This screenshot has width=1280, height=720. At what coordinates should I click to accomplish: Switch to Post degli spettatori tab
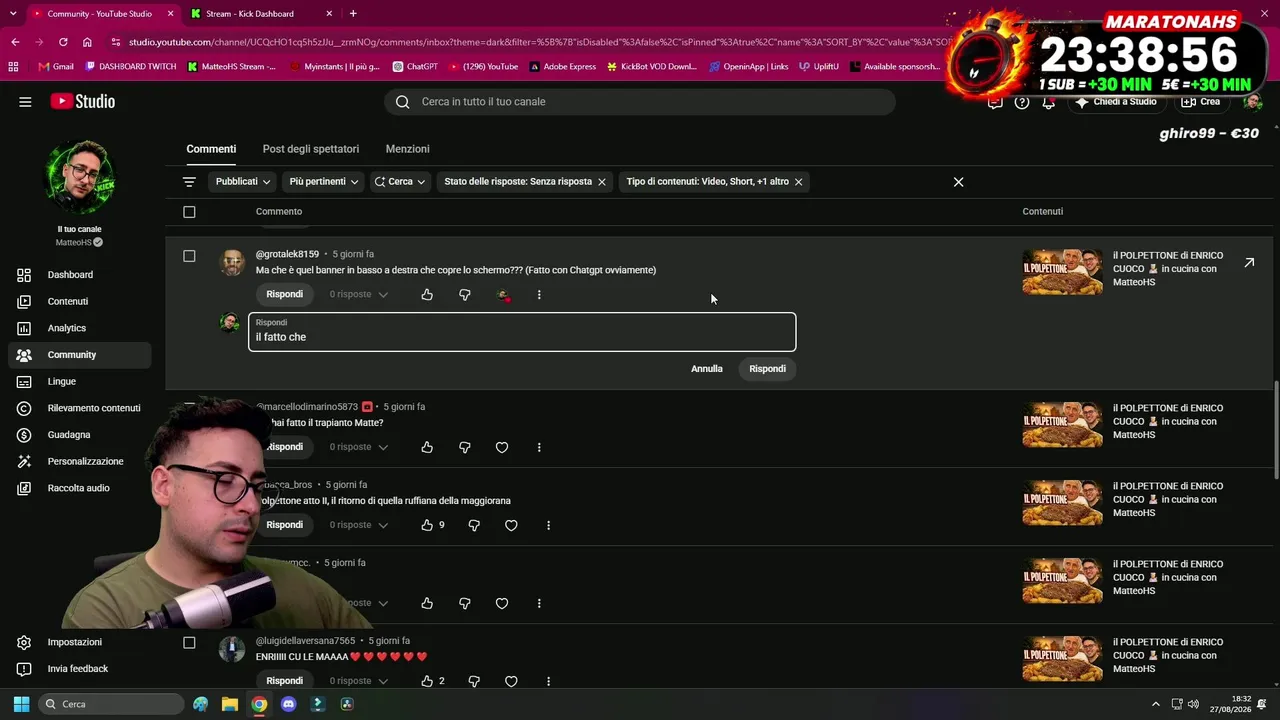[311, 149]
